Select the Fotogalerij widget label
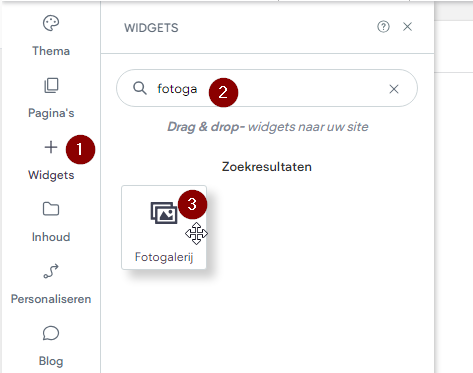Viewport: 473px width, 373px height. click(x=164, y=257)
